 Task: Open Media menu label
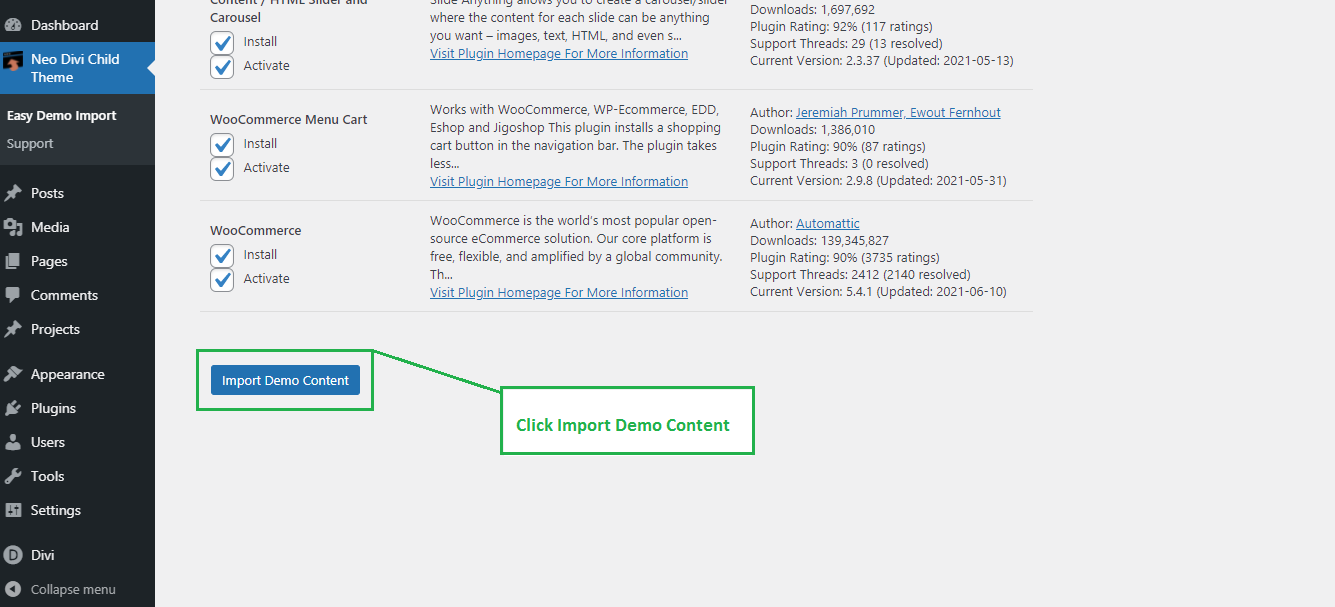coord(50,227)
